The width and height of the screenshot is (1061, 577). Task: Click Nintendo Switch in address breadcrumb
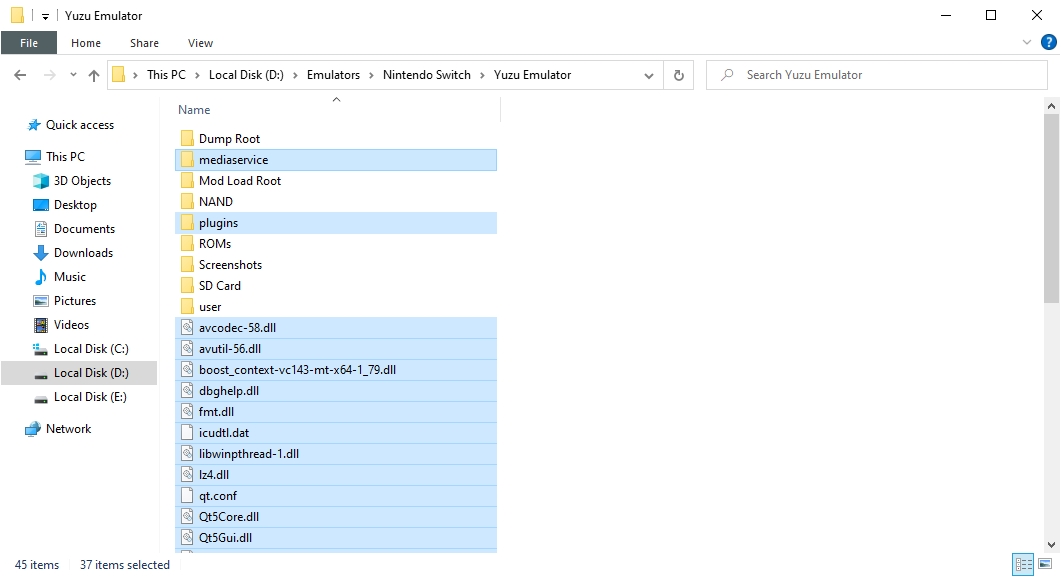pos(427,75)
